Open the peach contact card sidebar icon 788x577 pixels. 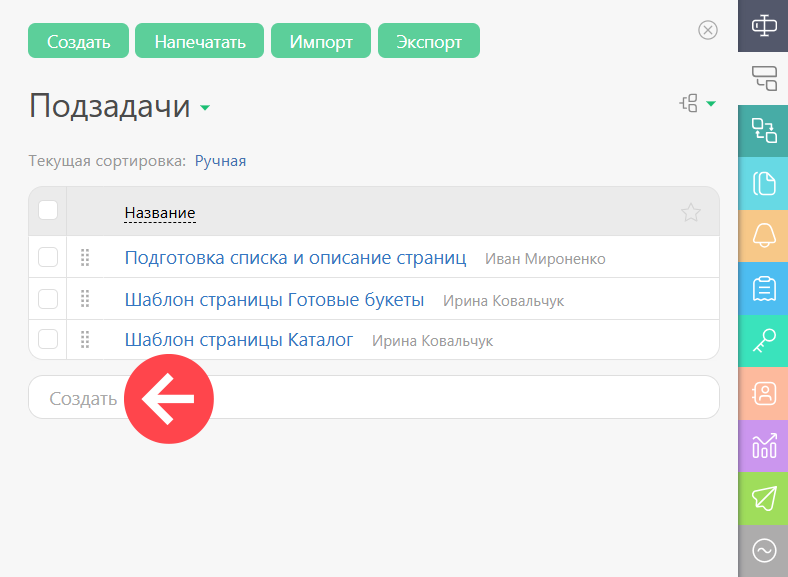[x=763, y=394]
